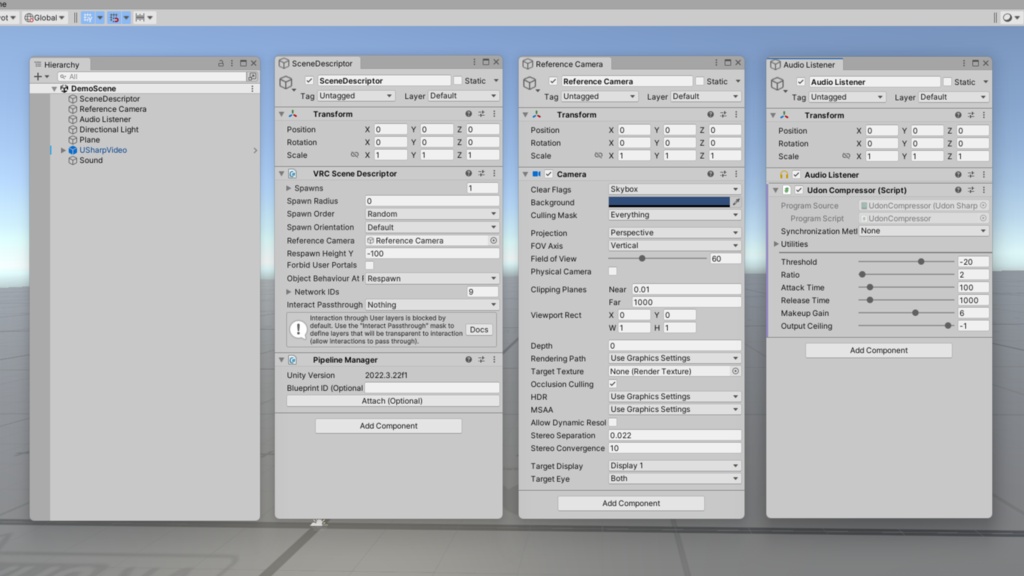
Task: Toggle the SceneDescriptor active checkbox
Action: (310, 80)
